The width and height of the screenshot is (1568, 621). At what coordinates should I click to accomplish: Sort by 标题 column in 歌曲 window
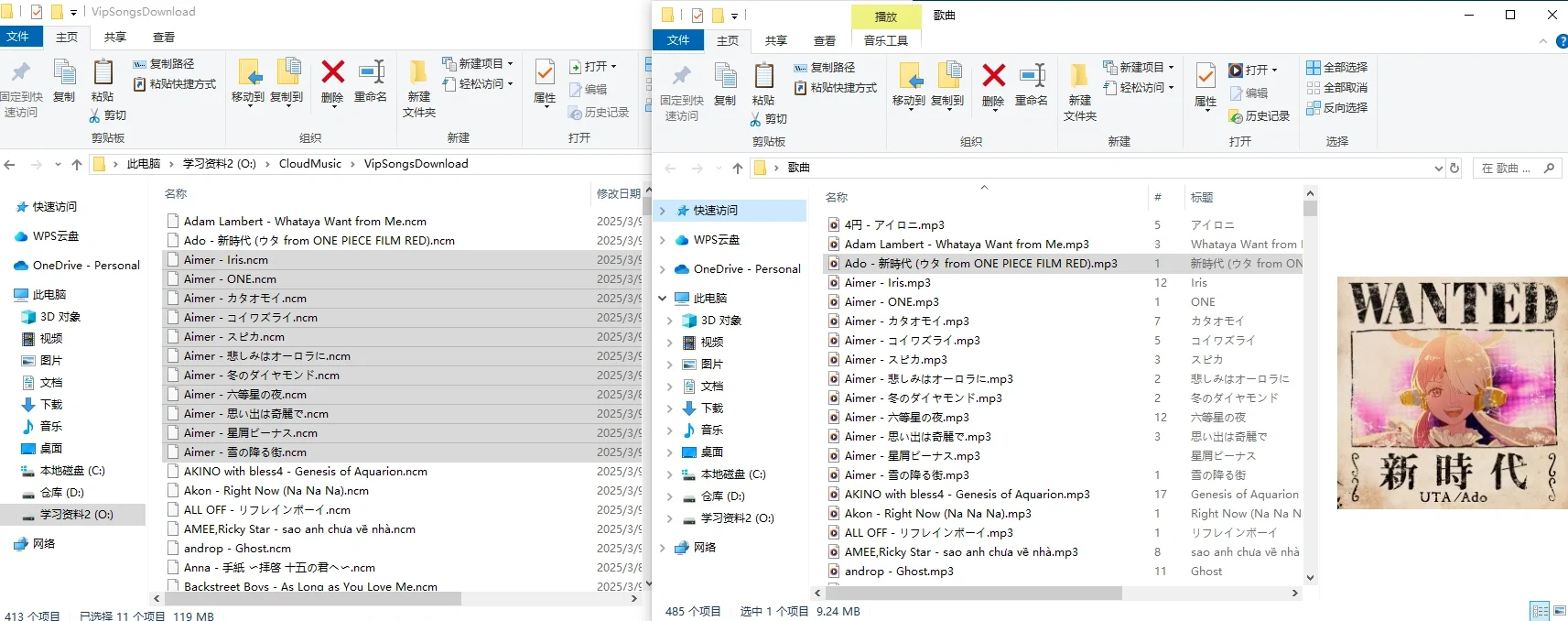pyautogui.click(x=1202, y=198)
